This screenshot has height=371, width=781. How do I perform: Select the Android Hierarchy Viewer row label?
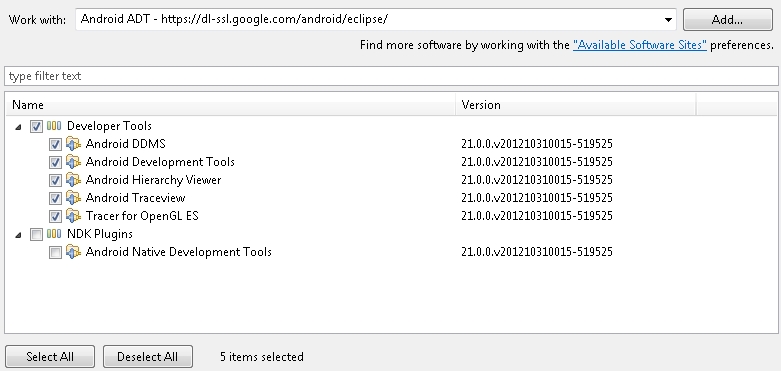tap(153, 180)
